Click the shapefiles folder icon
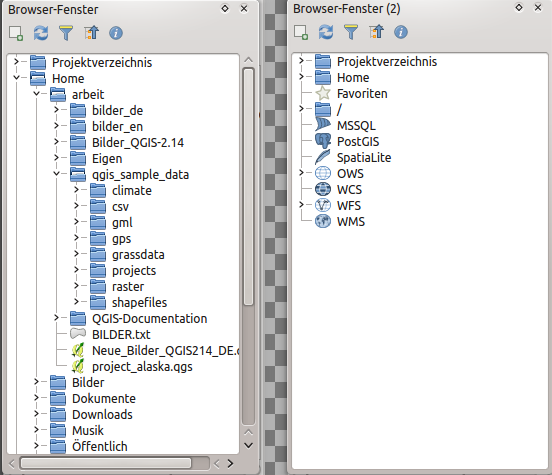The height and width of the screenshot is (475, 552). pos(98,302)
